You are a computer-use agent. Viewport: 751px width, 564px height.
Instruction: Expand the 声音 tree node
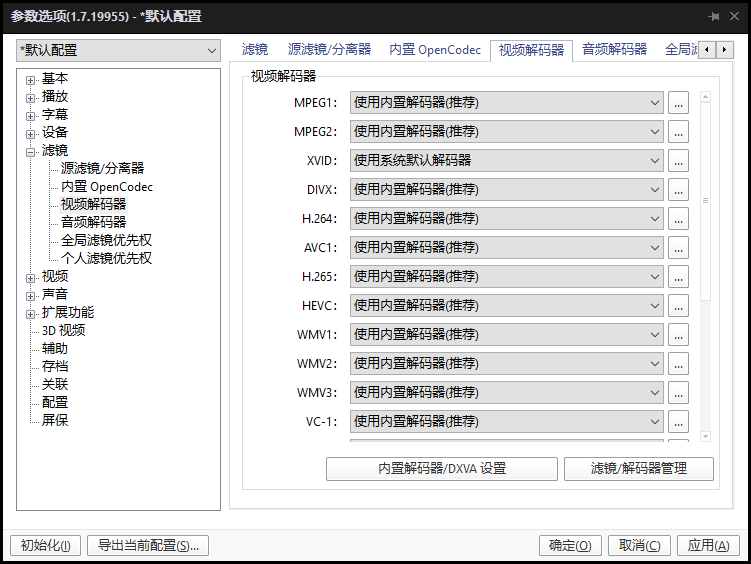[31, 296]
